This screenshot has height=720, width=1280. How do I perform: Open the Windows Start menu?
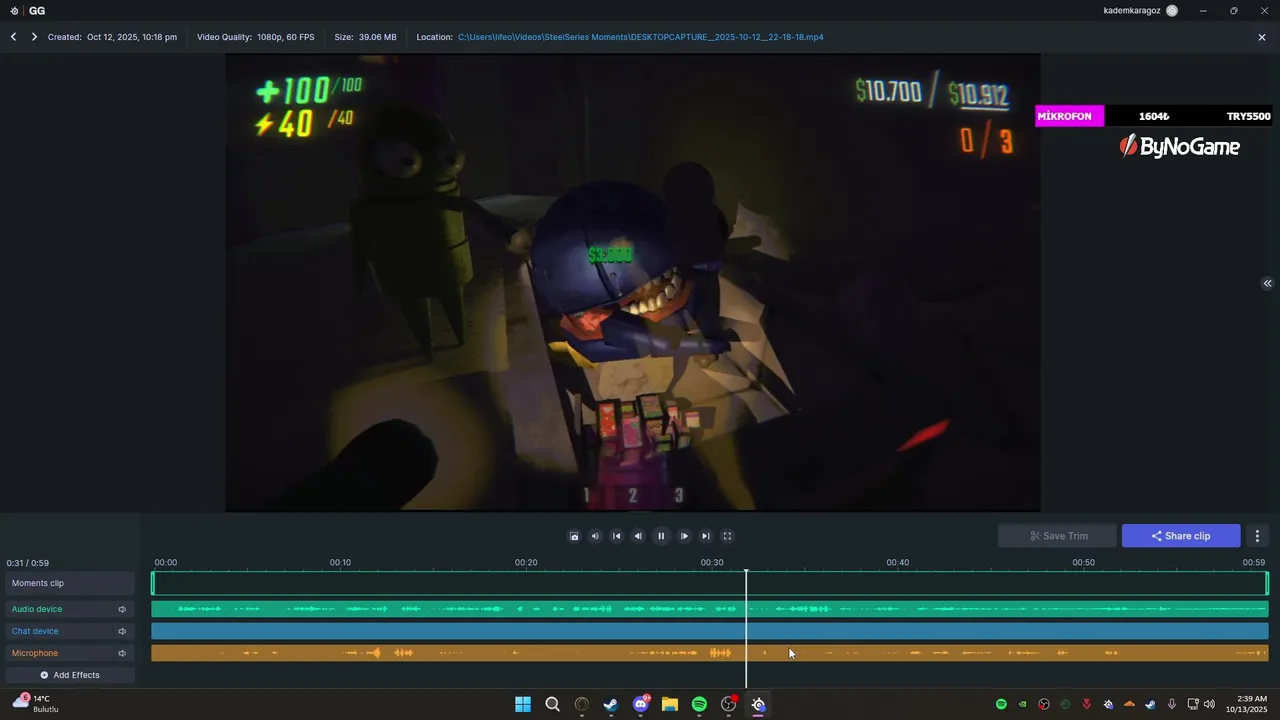click(x=523, y=704)
